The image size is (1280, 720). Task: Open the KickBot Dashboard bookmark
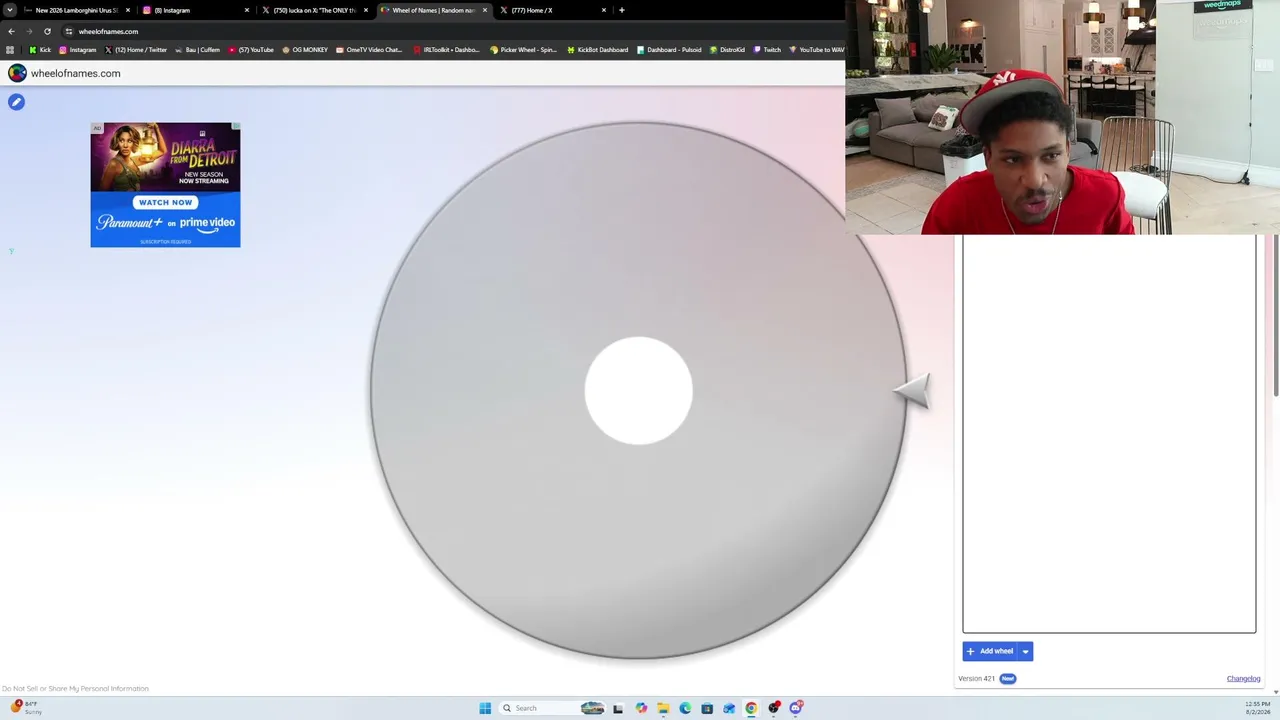(x=598, y=50)
